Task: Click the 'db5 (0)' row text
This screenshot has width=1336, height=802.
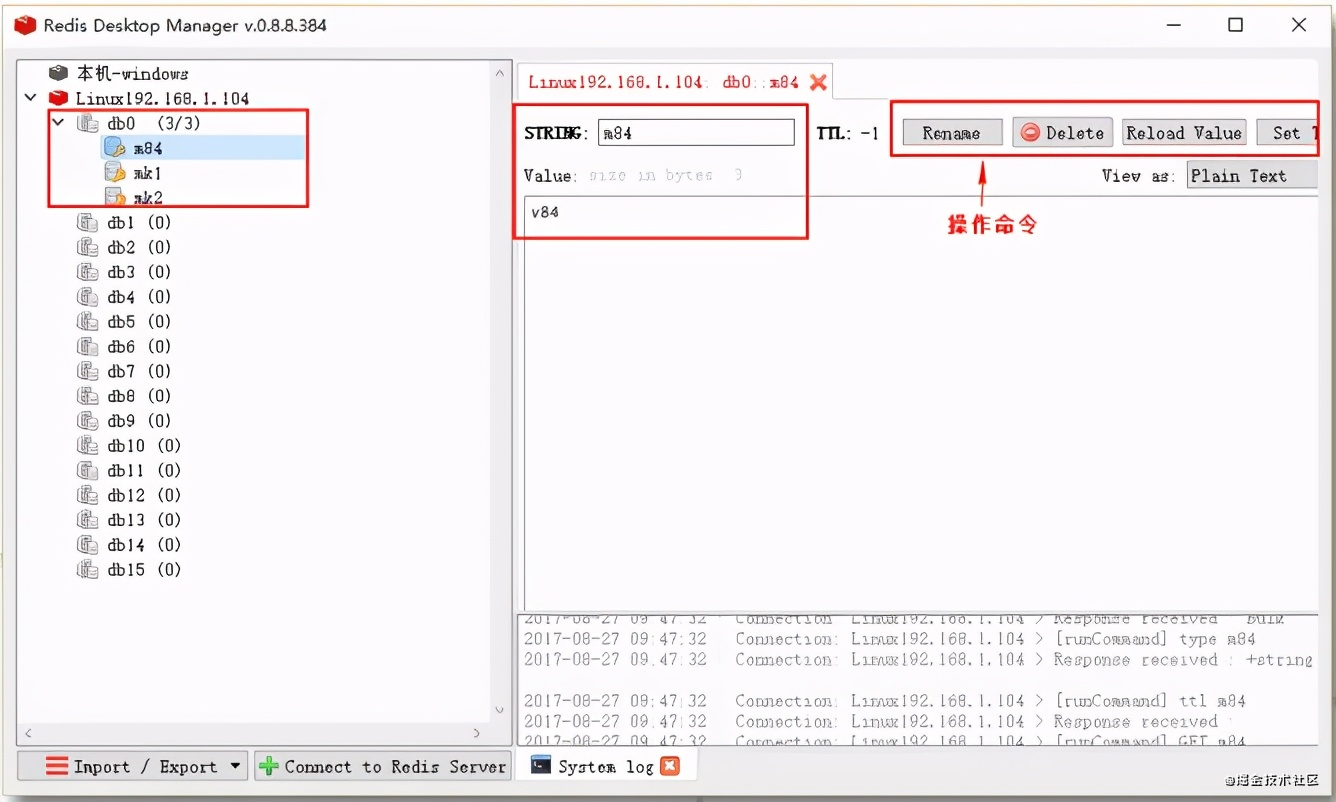Action: point(139,322)
